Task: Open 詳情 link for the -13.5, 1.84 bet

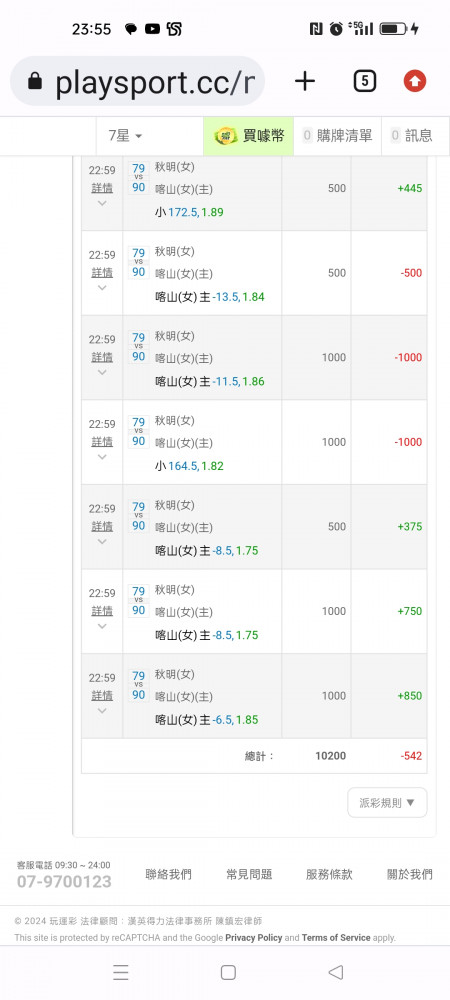Action: pos(102,272)
